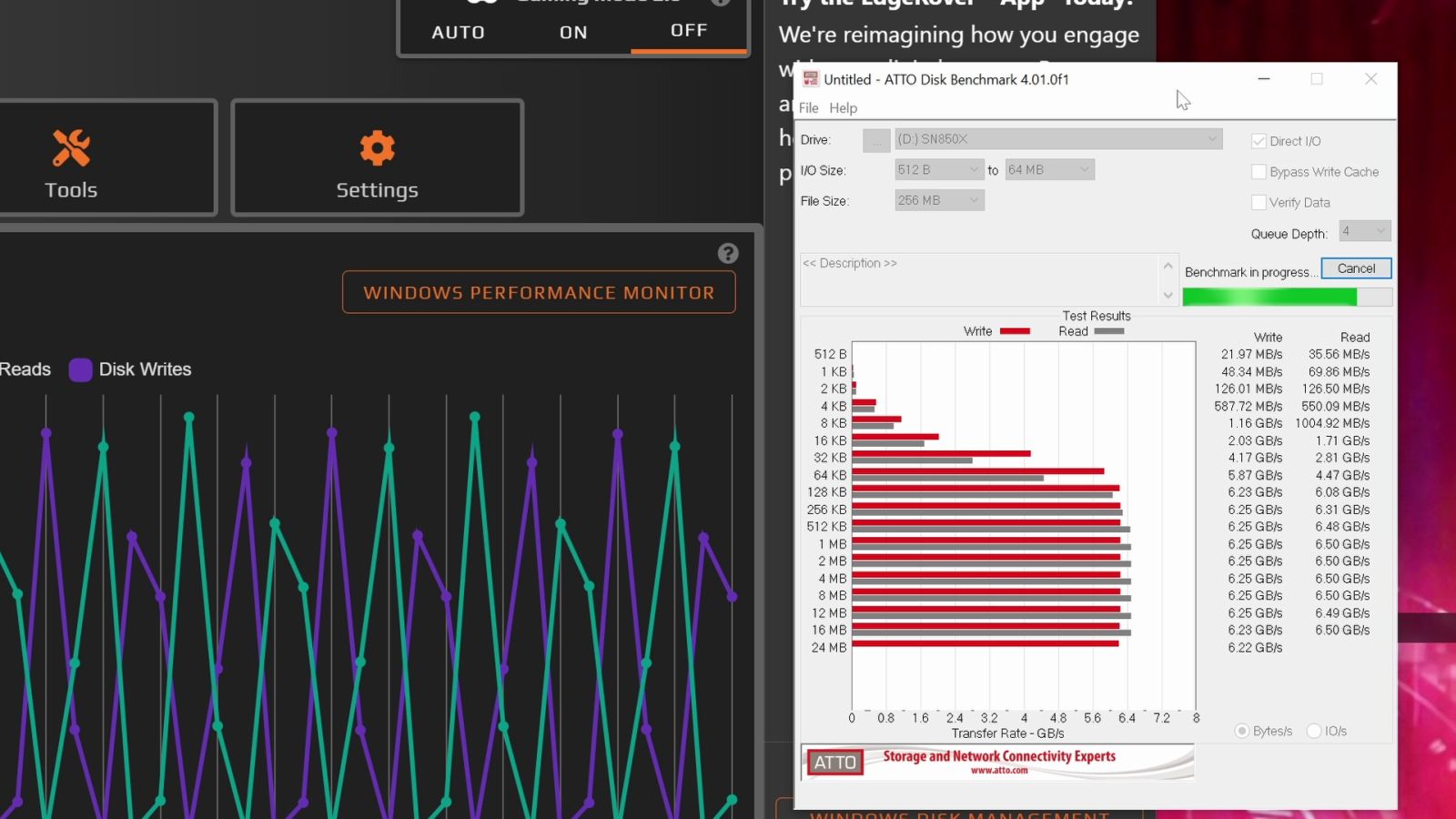Set Gaming Mode to OFF

[x=689, y=31]
